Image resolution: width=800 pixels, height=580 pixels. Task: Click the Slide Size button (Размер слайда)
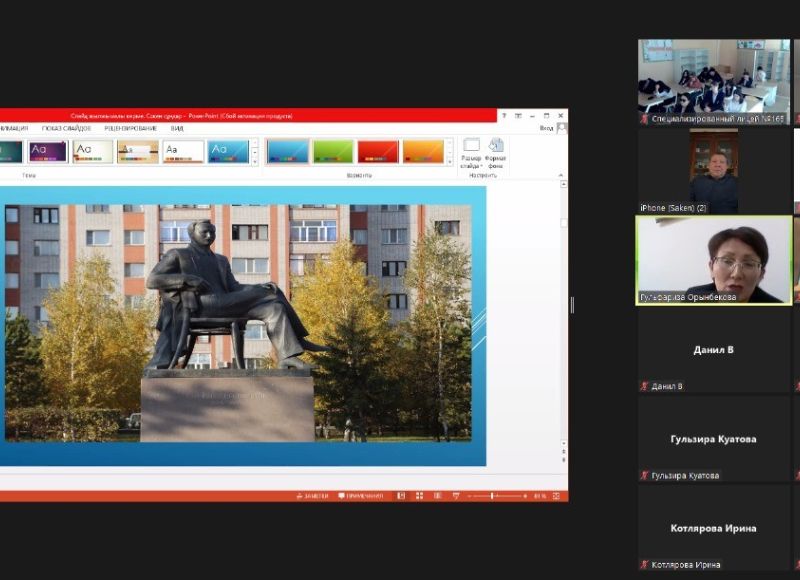point(472,152)
